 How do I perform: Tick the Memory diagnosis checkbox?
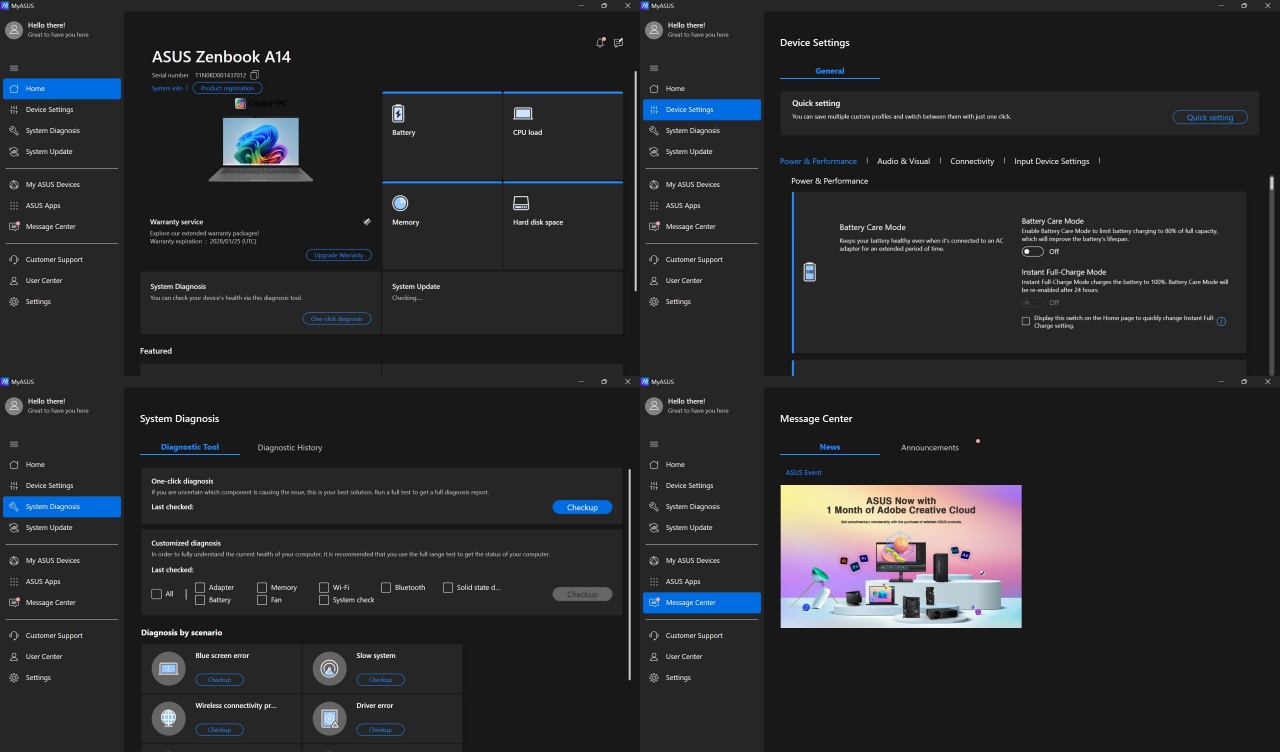tap(262, 588)
